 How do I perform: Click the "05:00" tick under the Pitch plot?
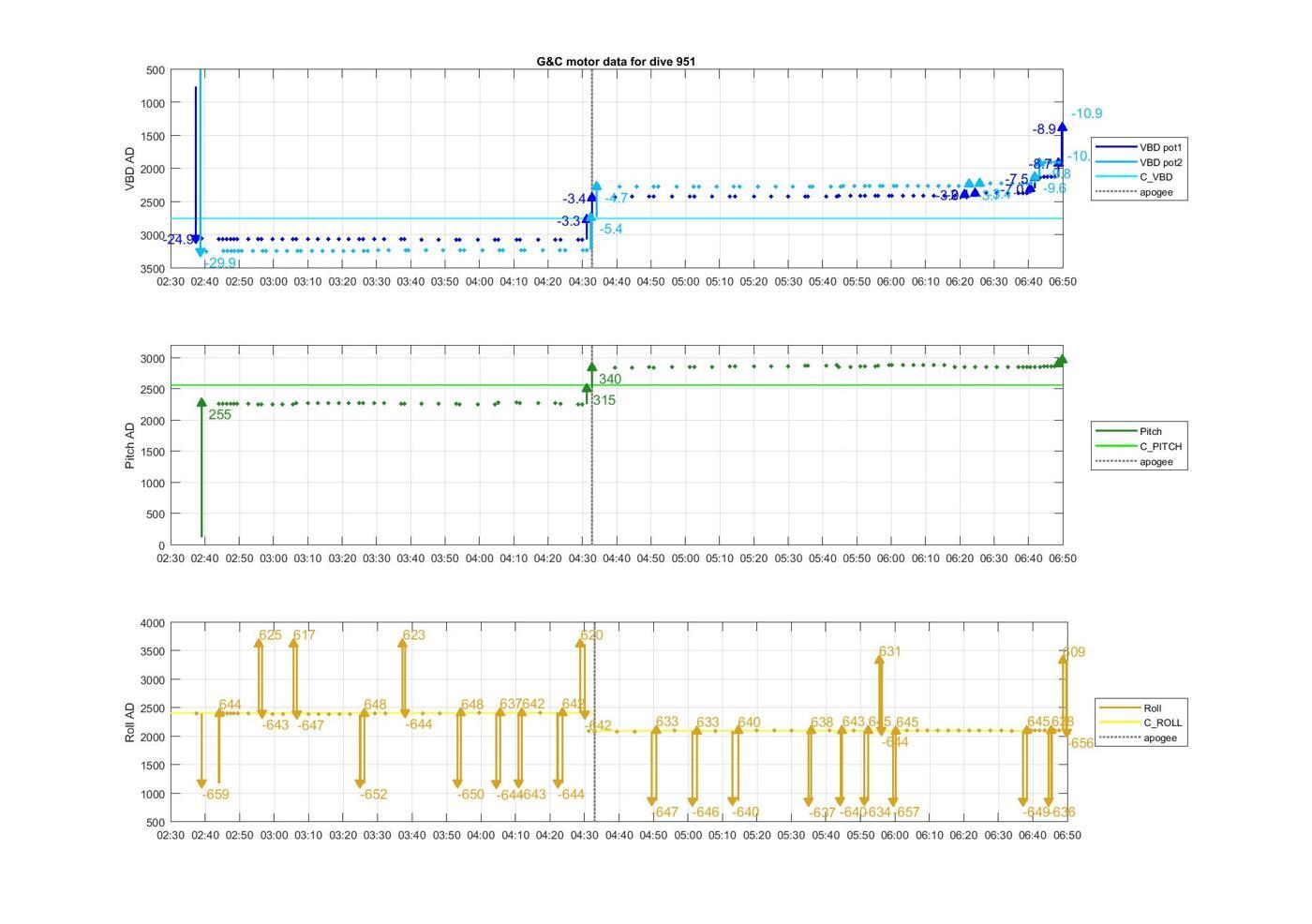685,558
